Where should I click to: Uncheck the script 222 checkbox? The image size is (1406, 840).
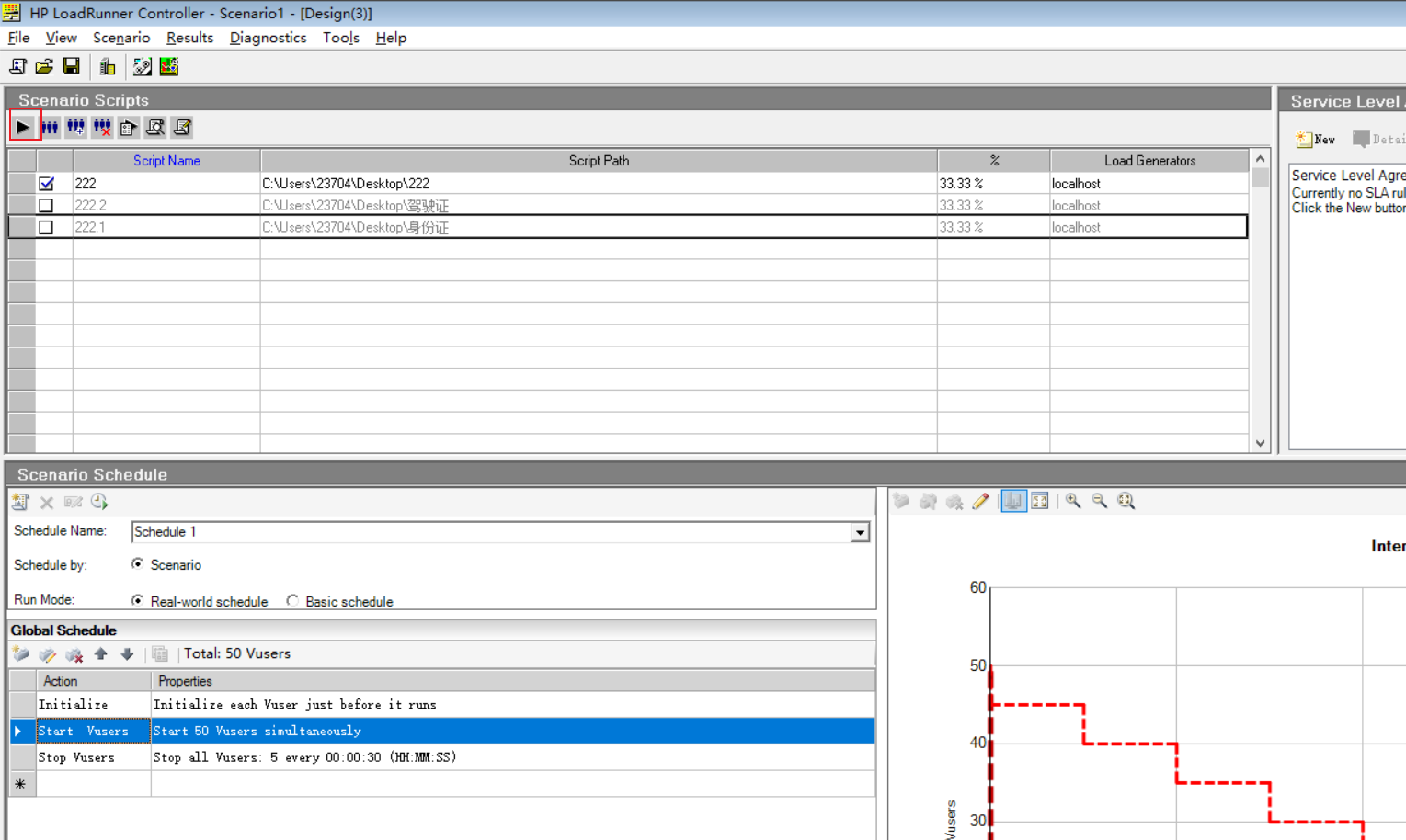46,184
